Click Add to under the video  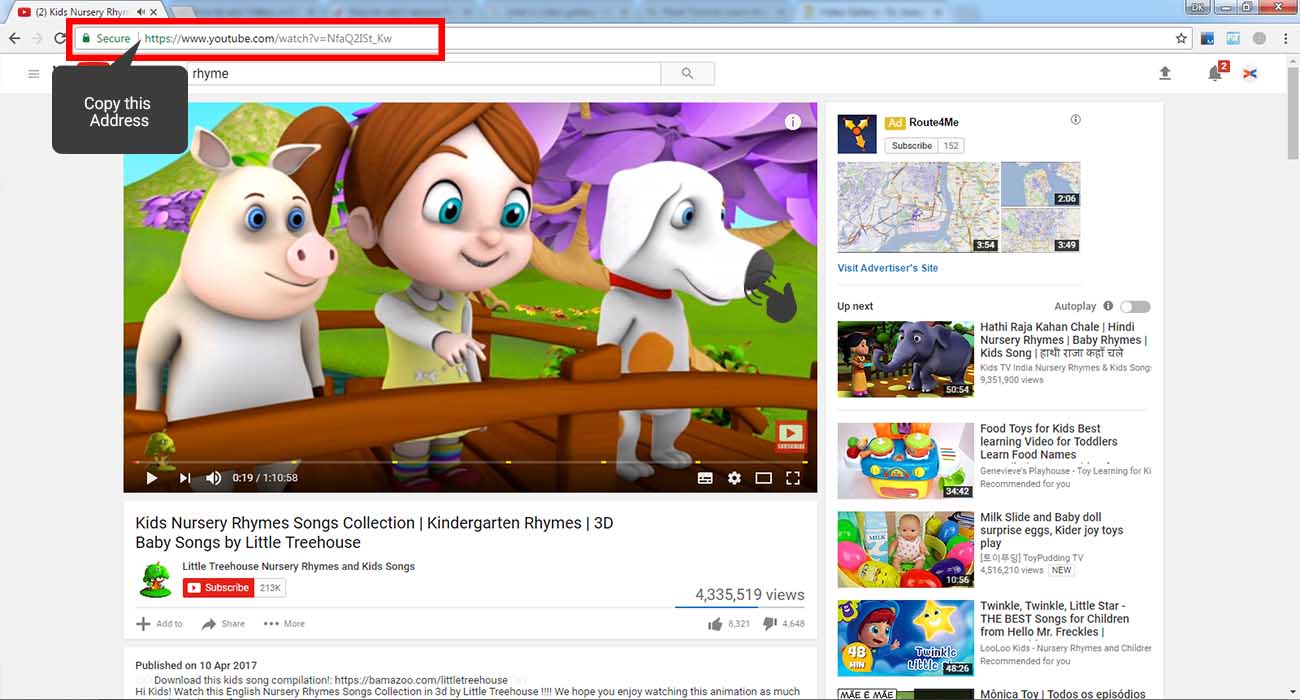click(x=159, y=624)
